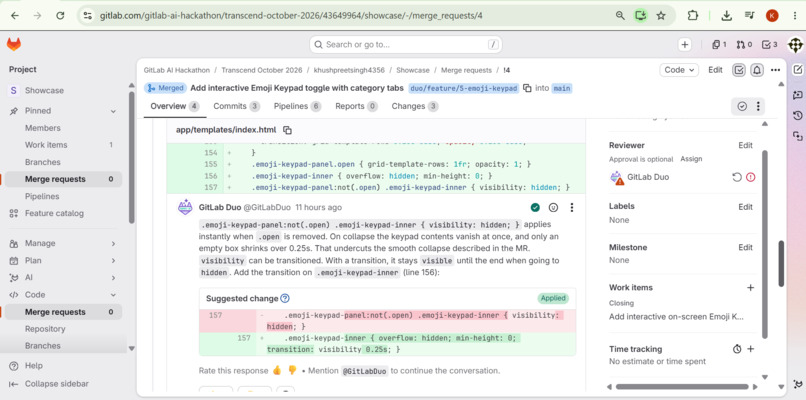This screenshot has height=400, width=806.
Task: Re-request review from GitLab Duo icon
Action: pyautogui.click(x=737, y=177)
